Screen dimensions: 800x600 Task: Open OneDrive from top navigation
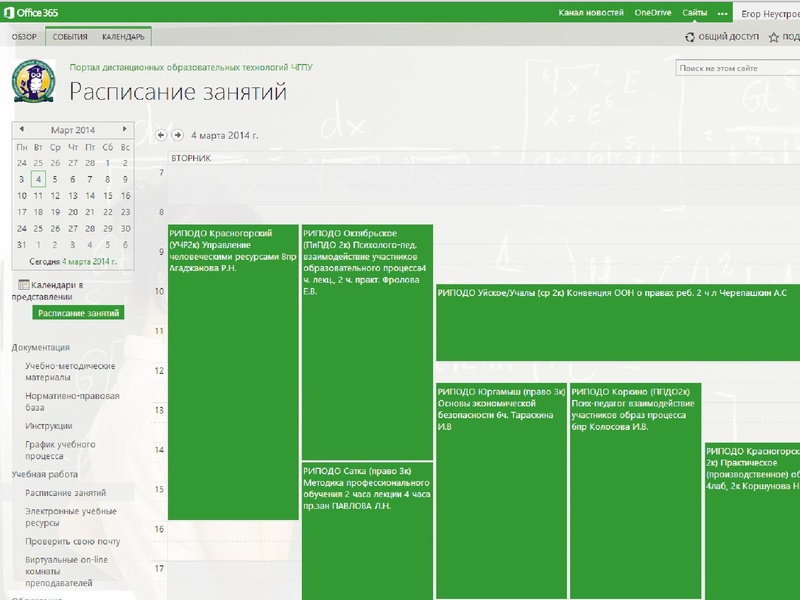653,12
